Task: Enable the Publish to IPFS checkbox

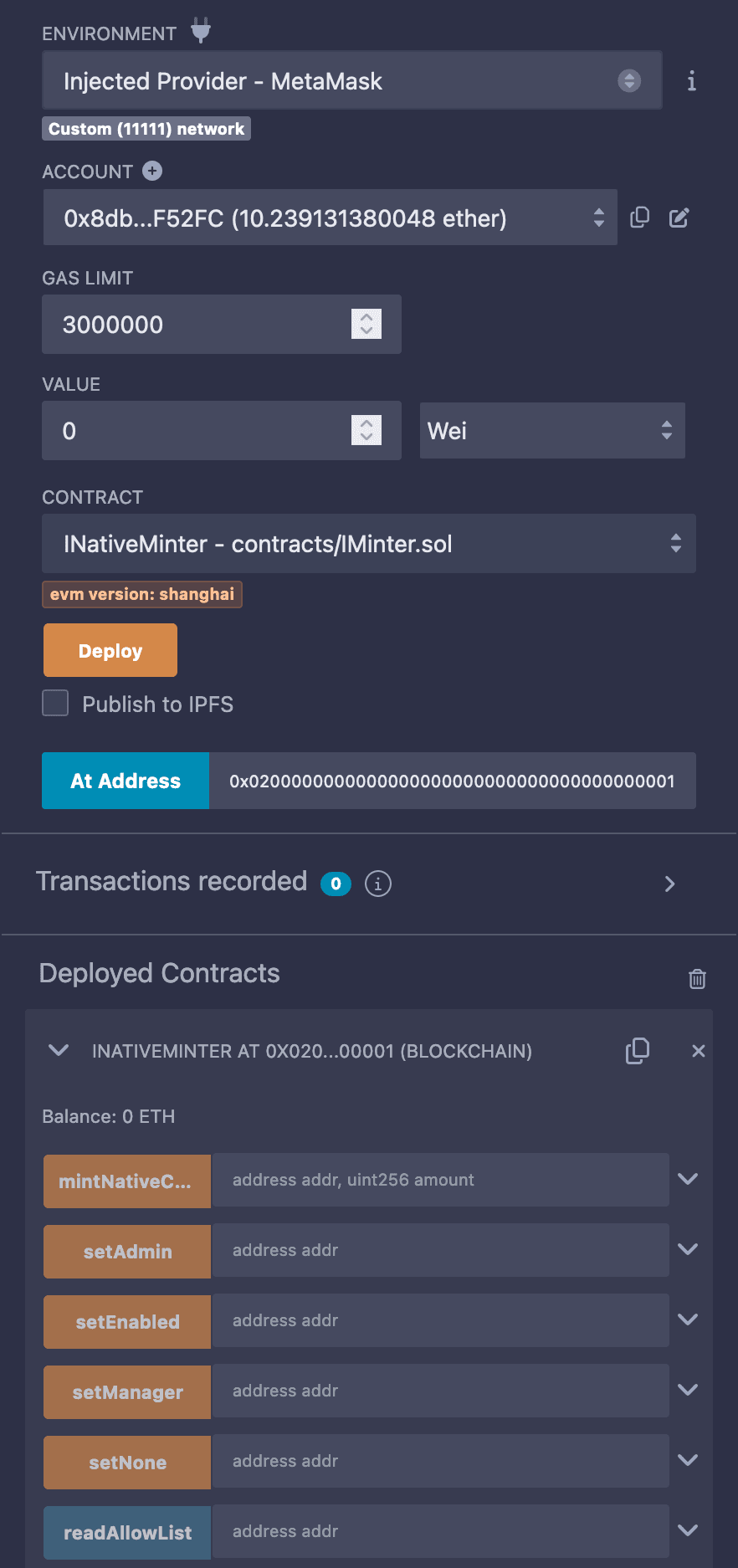Action: [56, 704]
